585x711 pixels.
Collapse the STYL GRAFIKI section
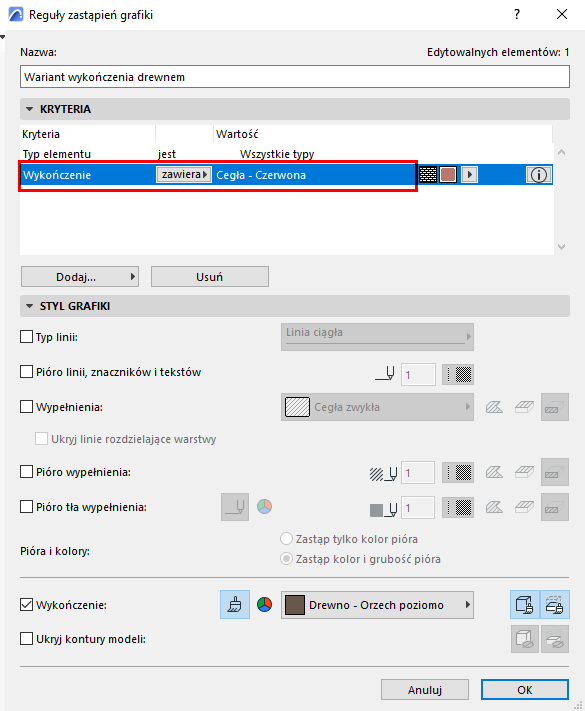(x=30, y=306)
